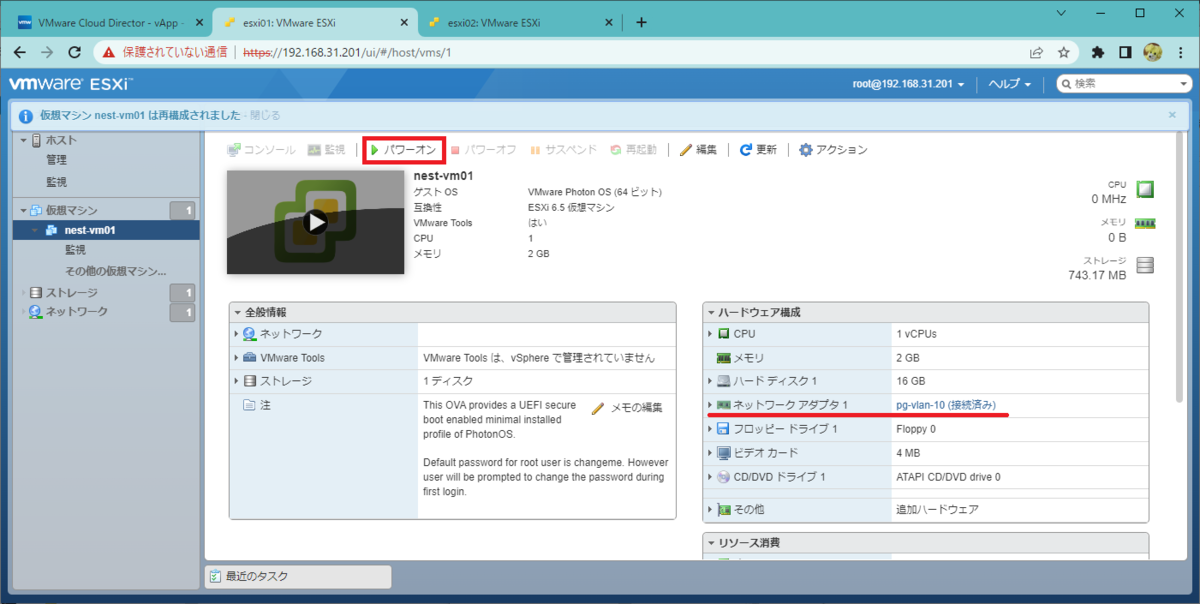Bookmark the page with the star icon

pyautogui.click(x=1064, y=52)
